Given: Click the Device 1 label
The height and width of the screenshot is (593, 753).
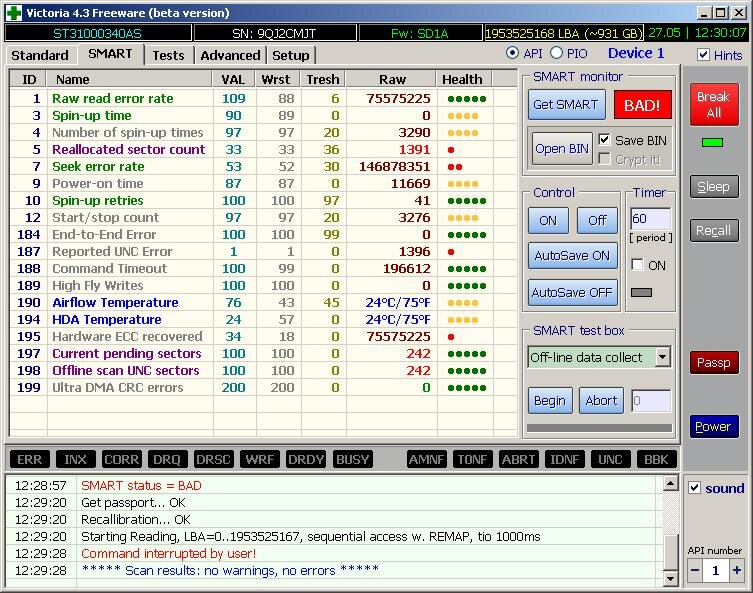Looking at the screenshot, I should [x=636, y=53].
